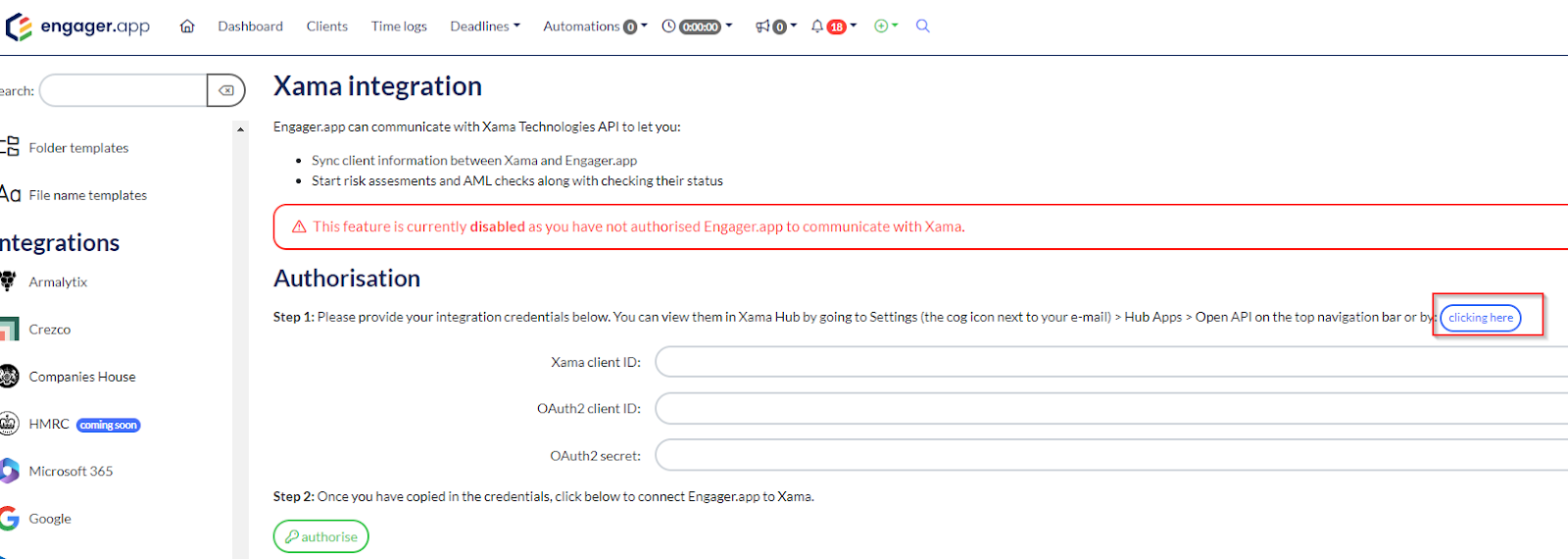Expand the Automations dropdown menu

[x=595, y=26]
